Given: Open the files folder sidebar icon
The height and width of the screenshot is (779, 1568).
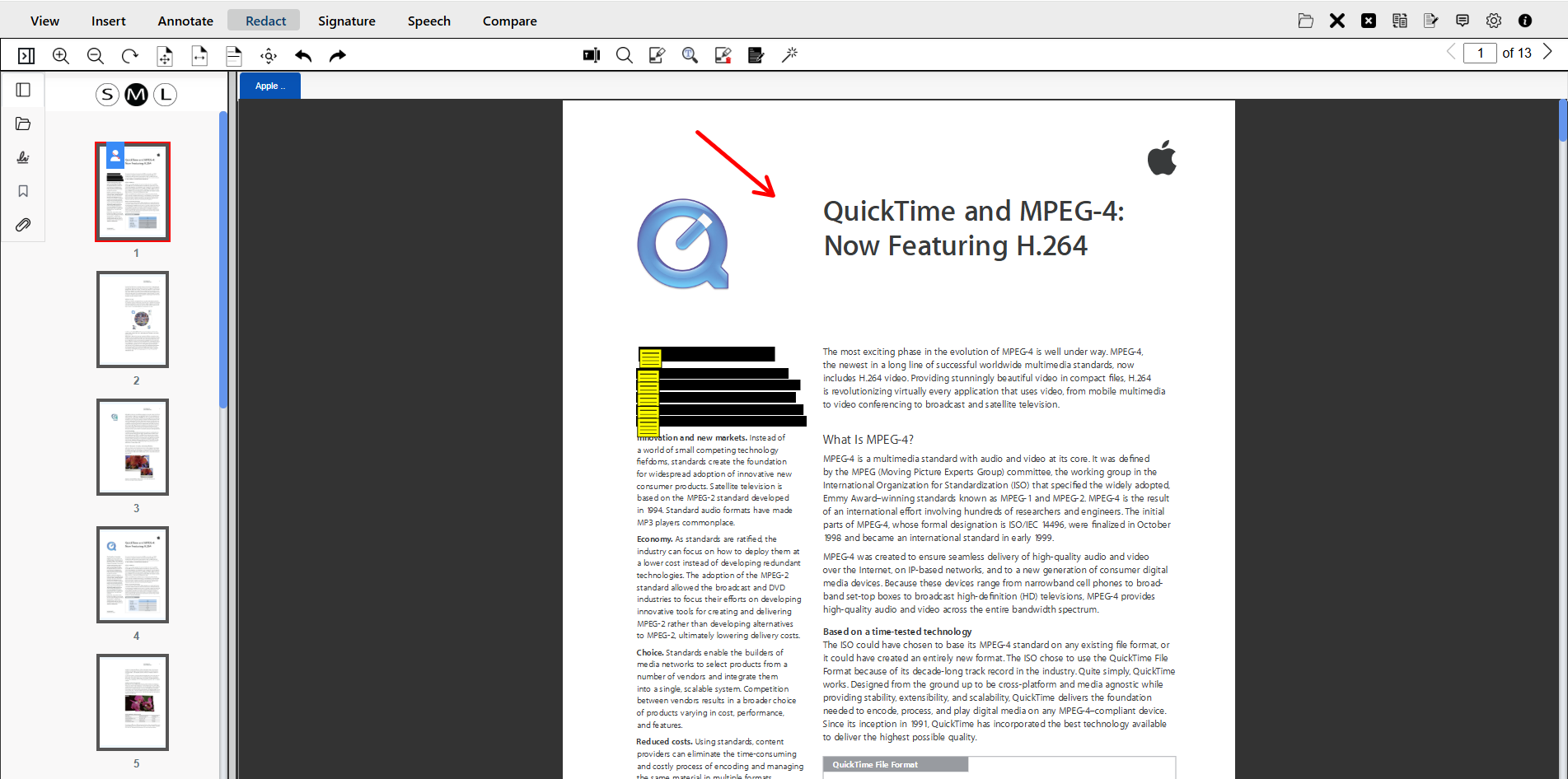Looking at the screenshot, I should (23, 124).
